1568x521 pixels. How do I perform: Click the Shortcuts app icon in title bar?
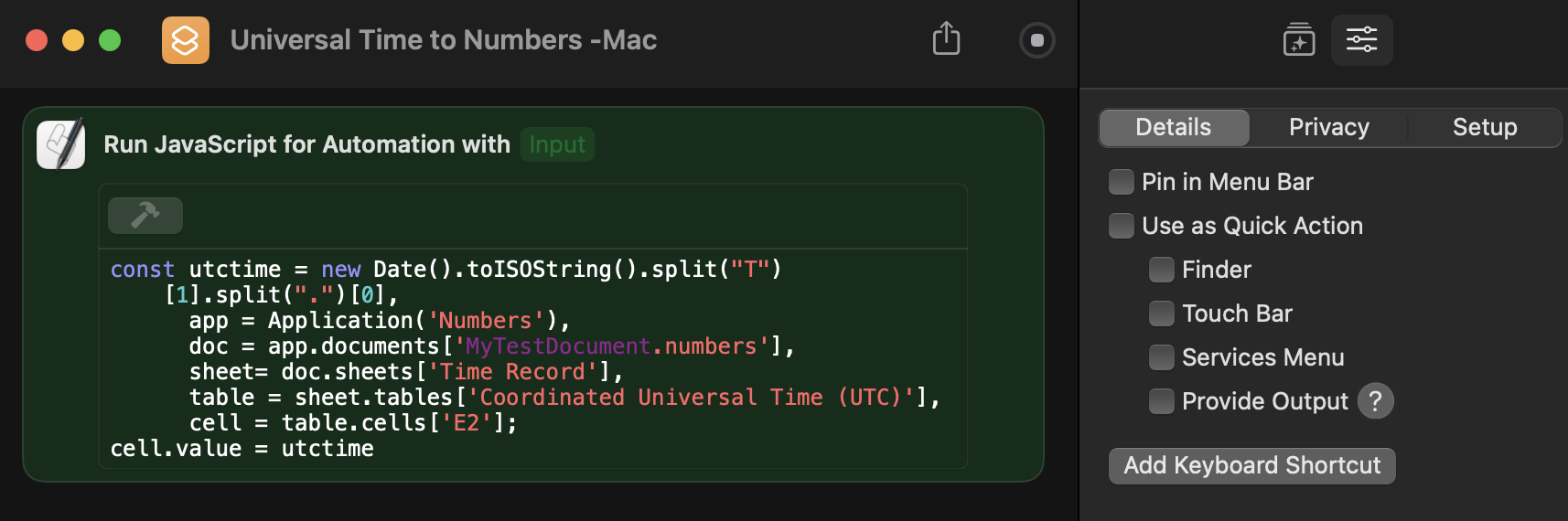(186, 40)
